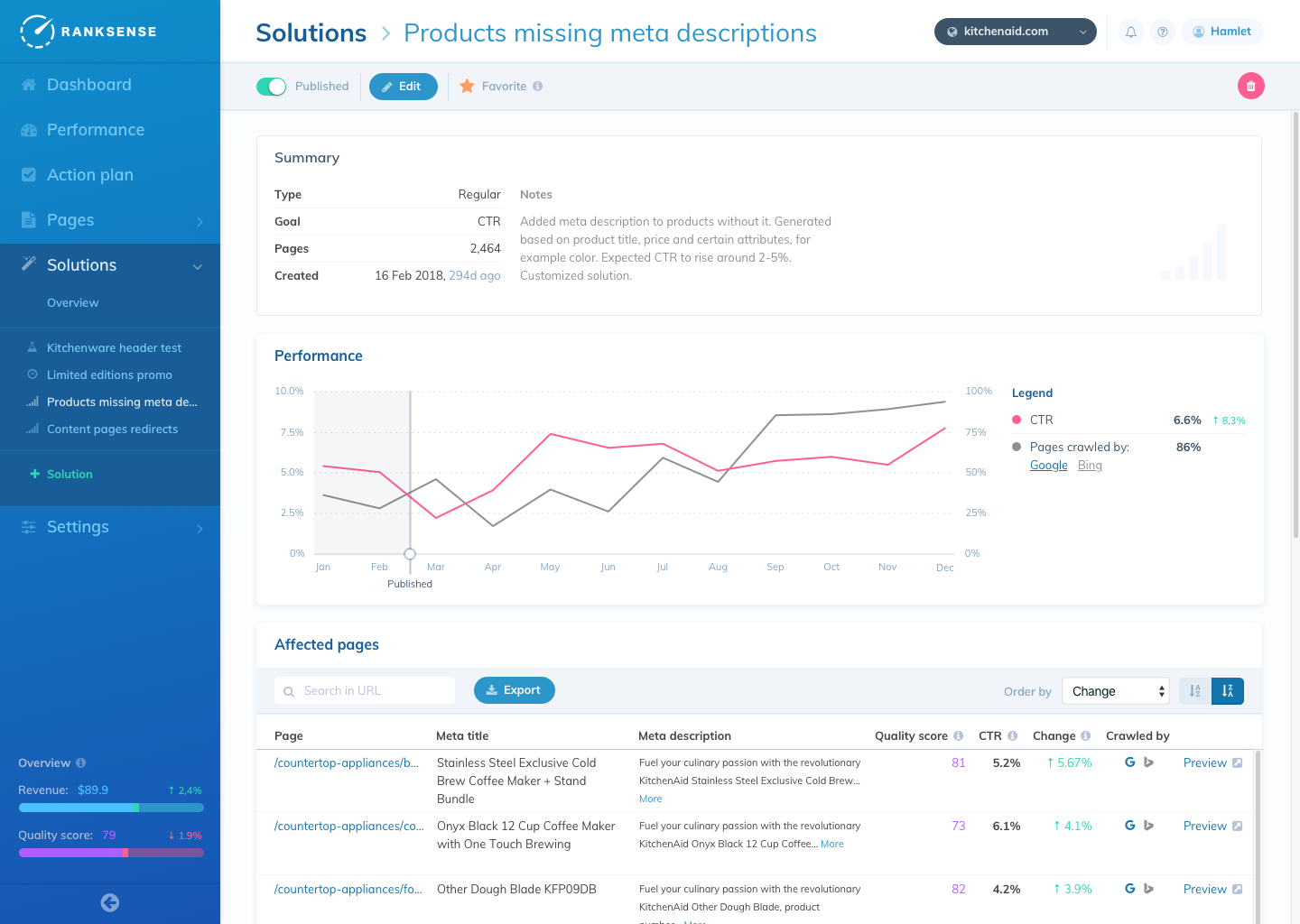The width and height of the screenshot is (1300, 924).
Task: Expand the Pages menu chevron
Action: (200, 221)
